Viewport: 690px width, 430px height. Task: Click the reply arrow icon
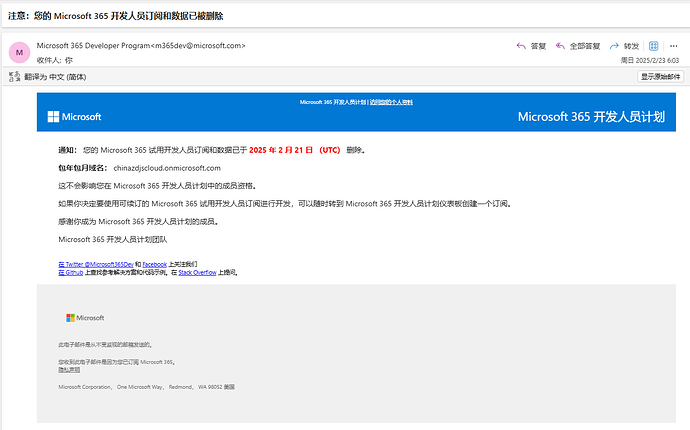pos(521,46)
